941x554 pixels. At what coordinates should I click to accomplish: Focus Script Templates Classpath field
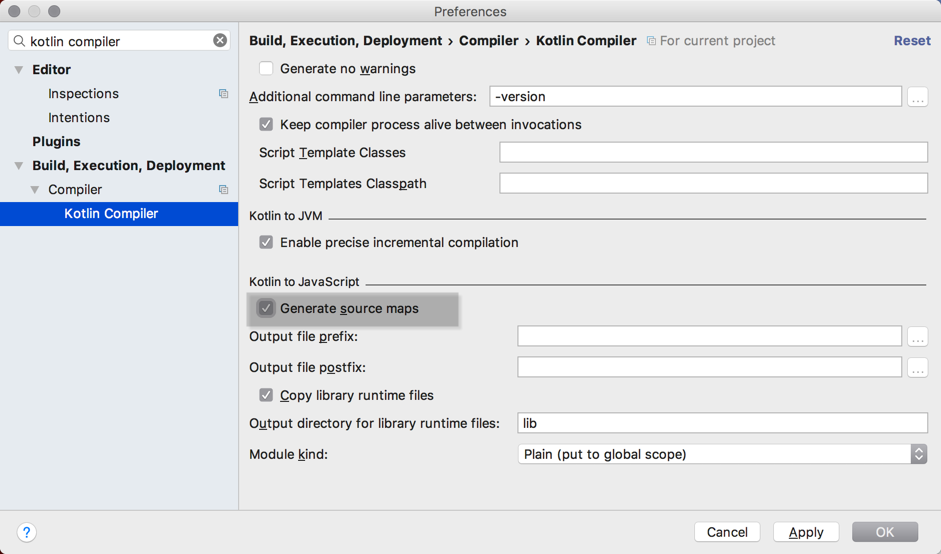pos(714,183)
